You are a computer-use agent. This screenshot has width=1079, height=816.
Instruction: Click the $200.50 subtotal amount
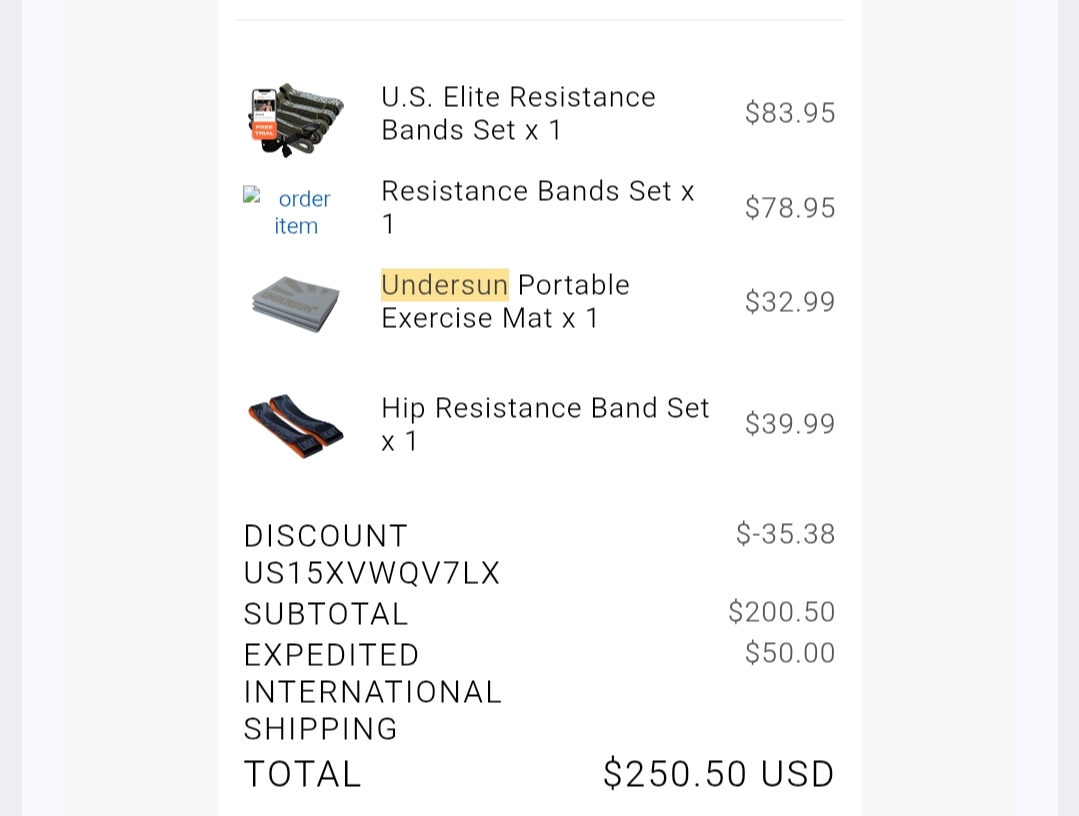coord(782,612)
